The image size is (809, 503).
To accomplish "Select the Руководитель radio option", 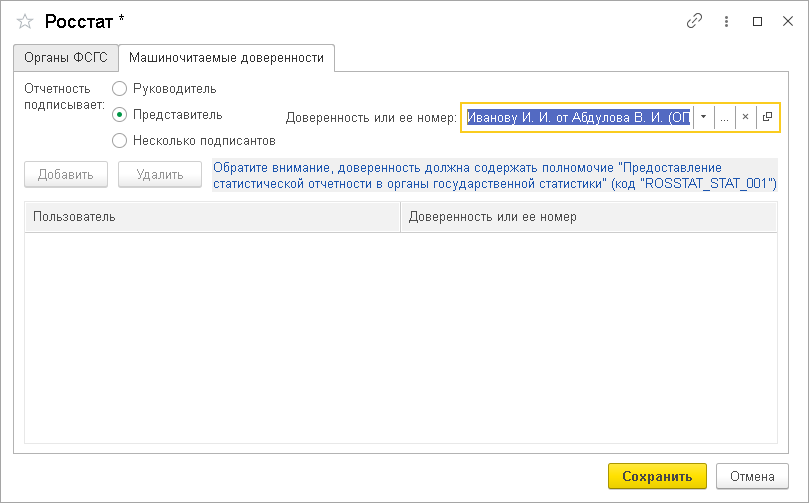I will [x=120, y=89].
